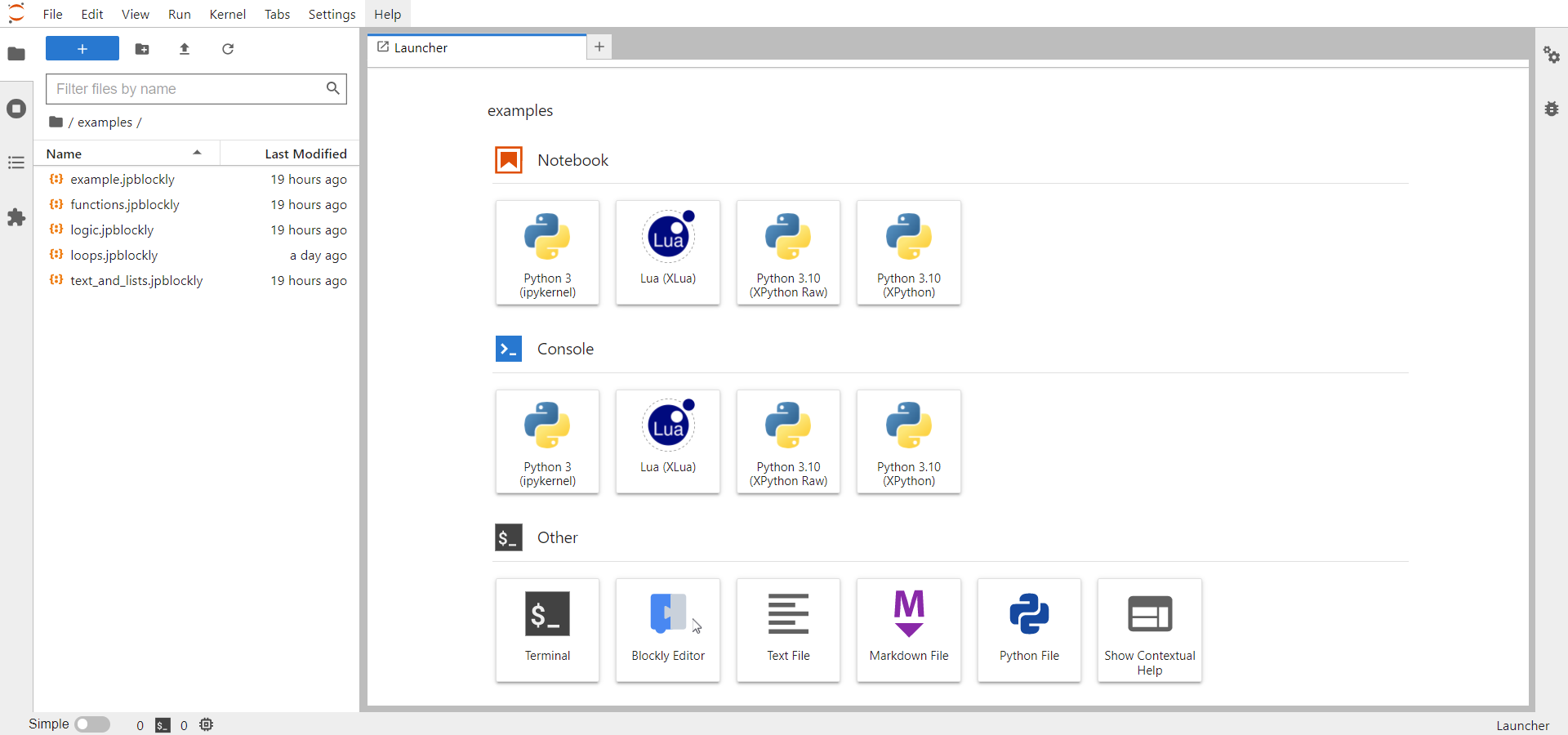Show the Table of Contents panel
This screenshot has width=1568, height=735.
16,163
